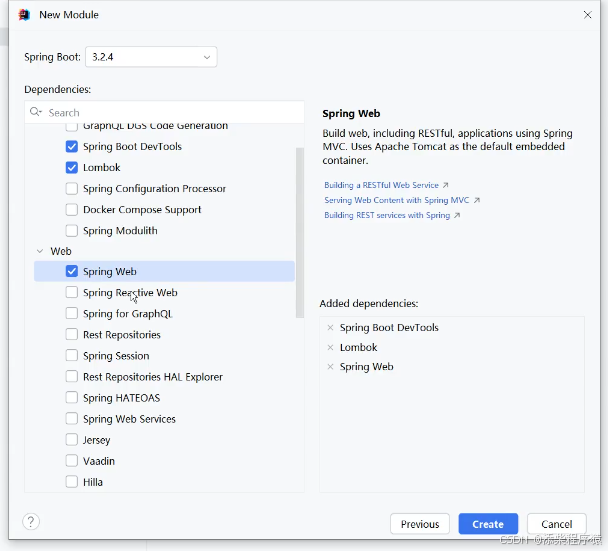Enable the Spring Session checkbox
The image size is (608, 551).
[72, 356]
